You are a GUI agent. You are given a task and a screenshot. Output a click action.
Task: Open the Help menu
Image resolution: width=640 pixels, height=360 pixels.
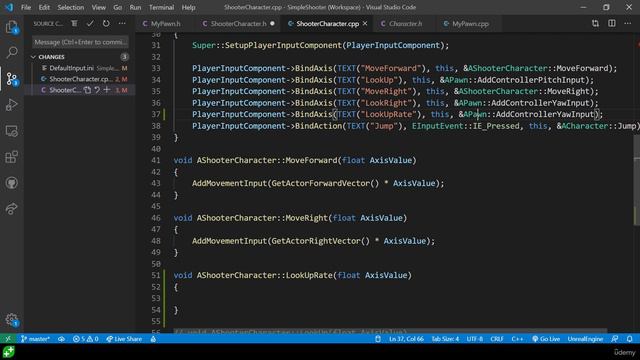pyautogui.click(x=188, y=7)
